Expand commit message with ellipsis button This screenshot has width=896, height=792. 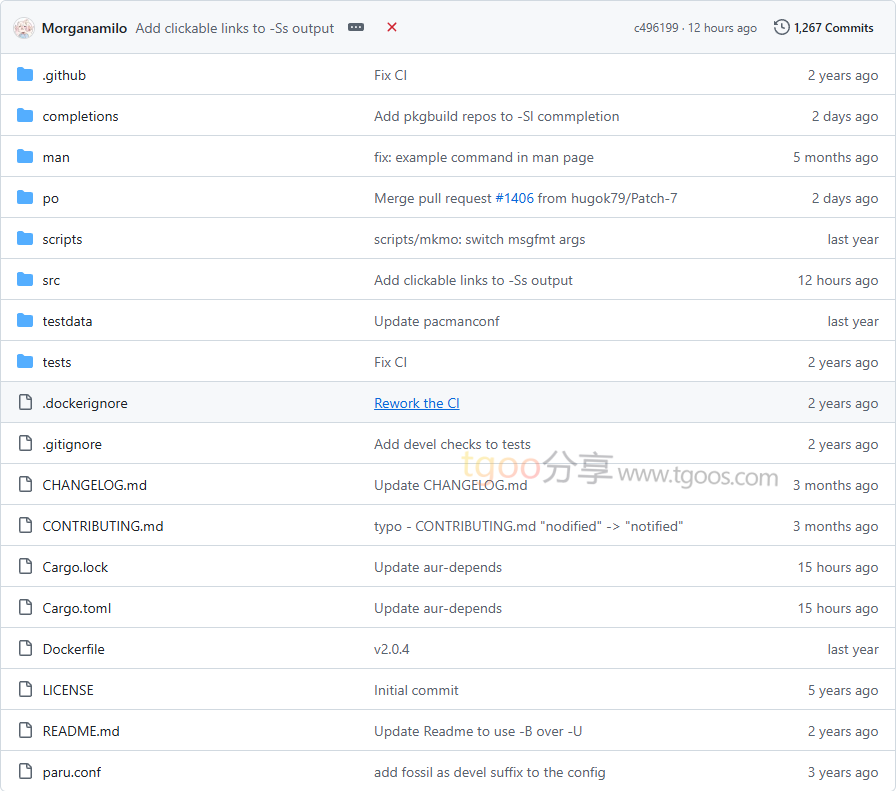pos(356,28)
